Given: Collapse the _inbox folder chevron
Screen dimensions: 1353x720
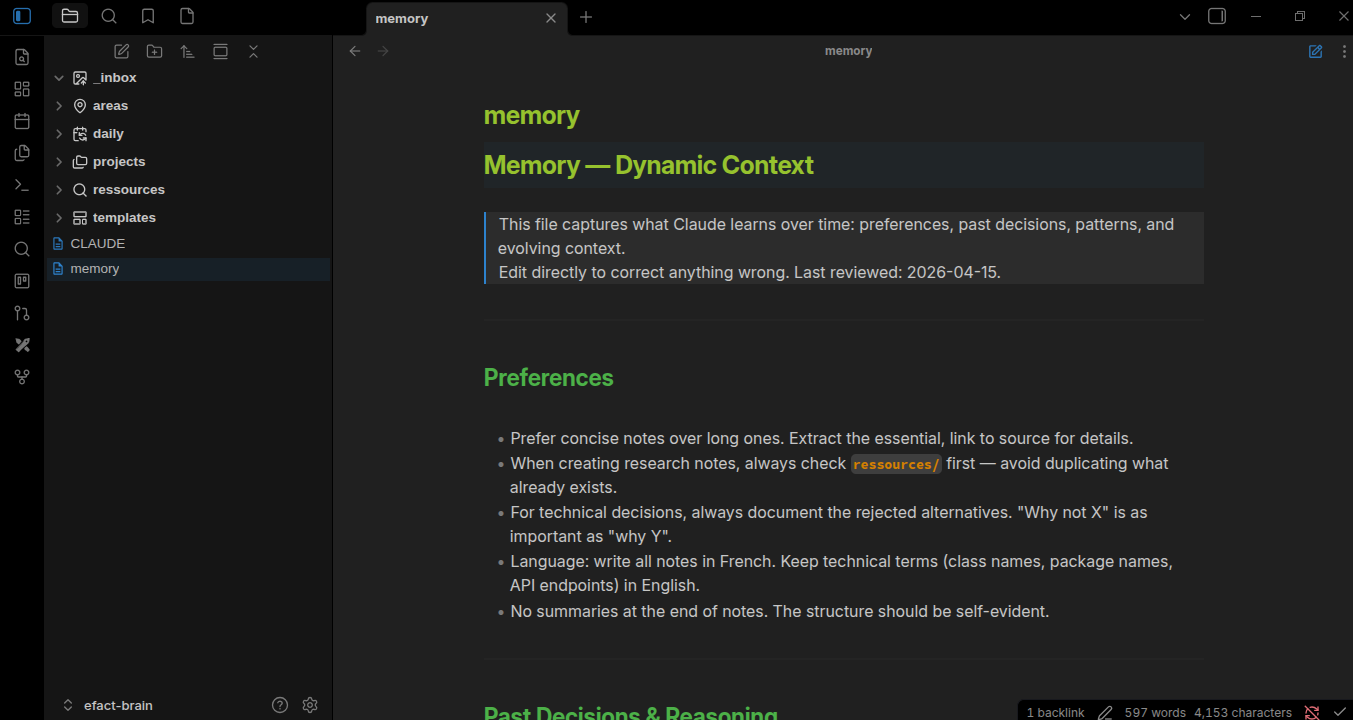Looking at the screenshot, I should click(59, 78).
